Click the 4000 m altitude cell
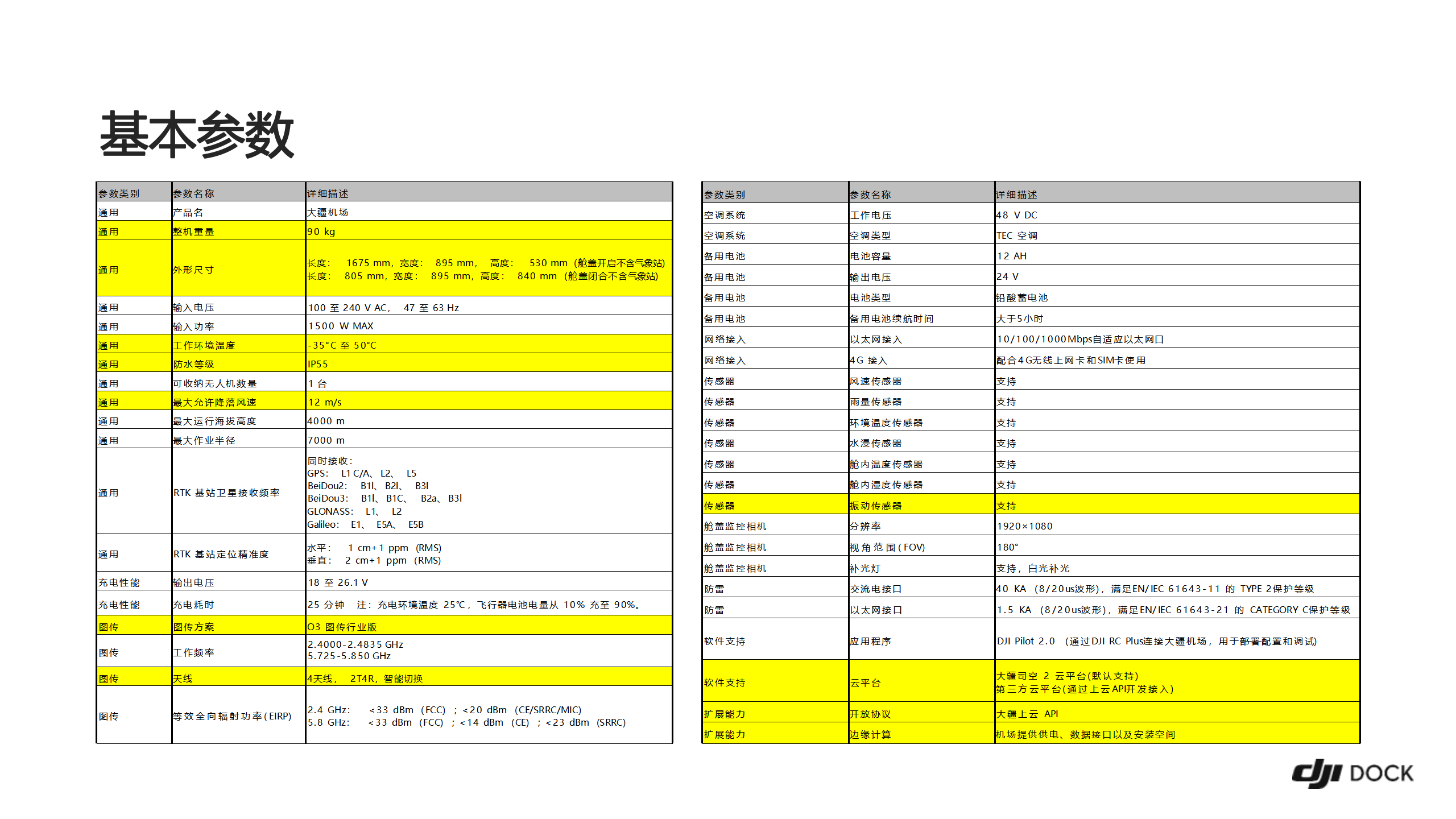Screen dimensions: 1456x819 (489, 420)
